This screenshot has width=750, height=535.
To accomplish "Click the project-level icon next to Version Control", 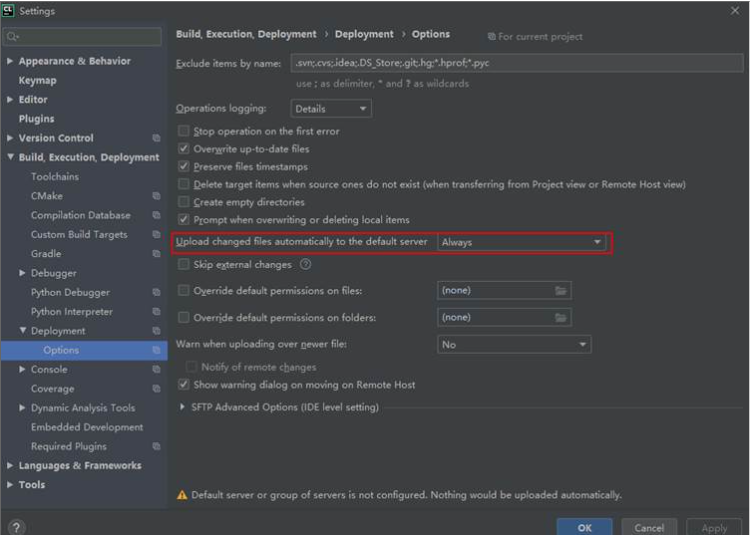I will (x=156, y=138).
